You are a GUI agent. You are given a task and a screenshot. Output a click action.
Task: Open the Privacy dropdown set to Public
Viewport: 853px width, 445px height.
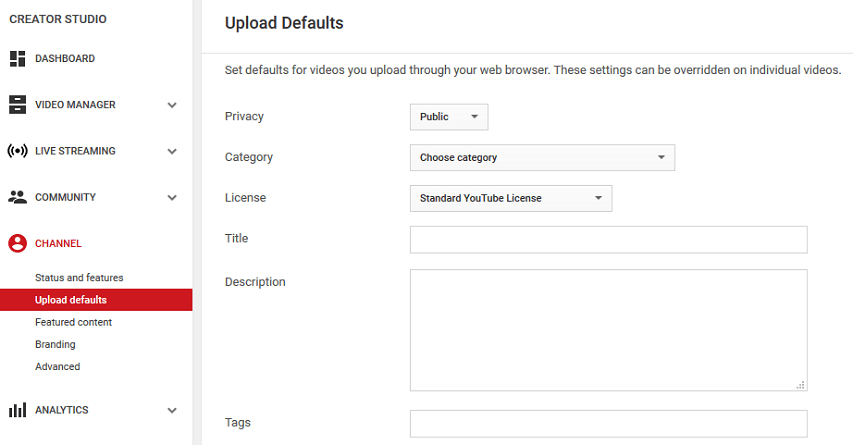coord(449,117)
